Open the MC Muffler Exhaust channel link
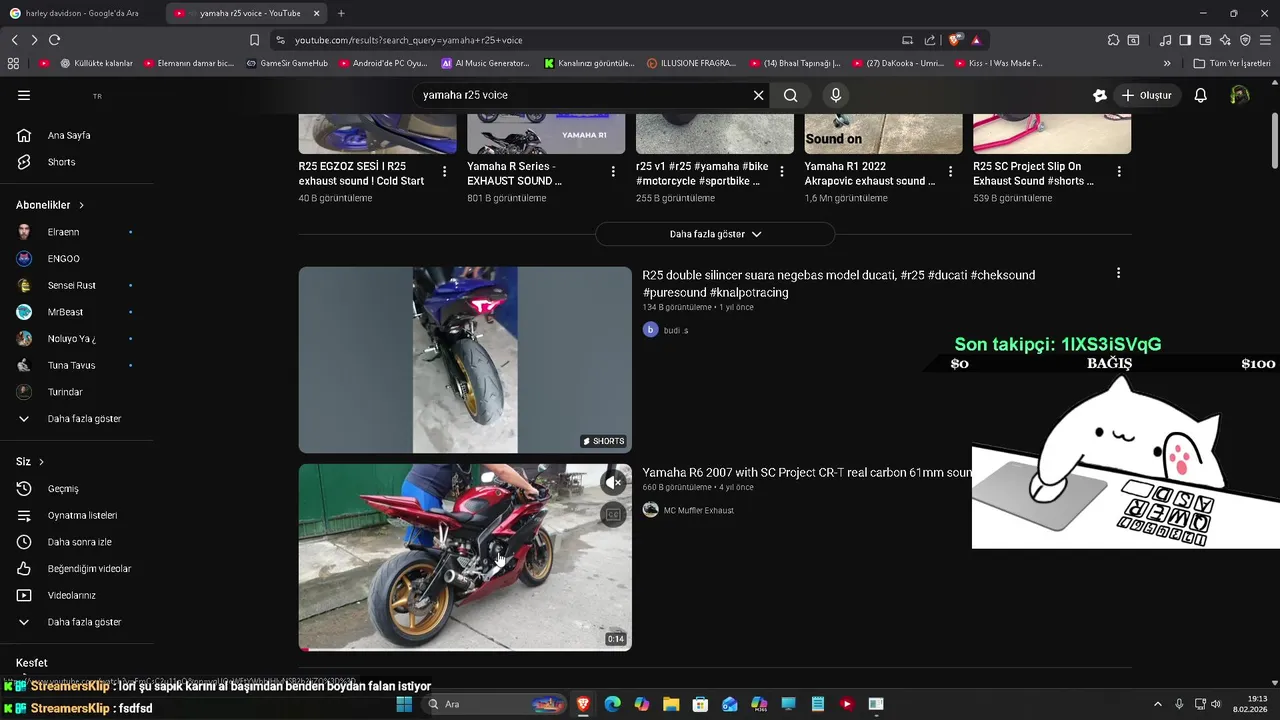This screenshot has width=1280, height=720. tap(699, 510)
